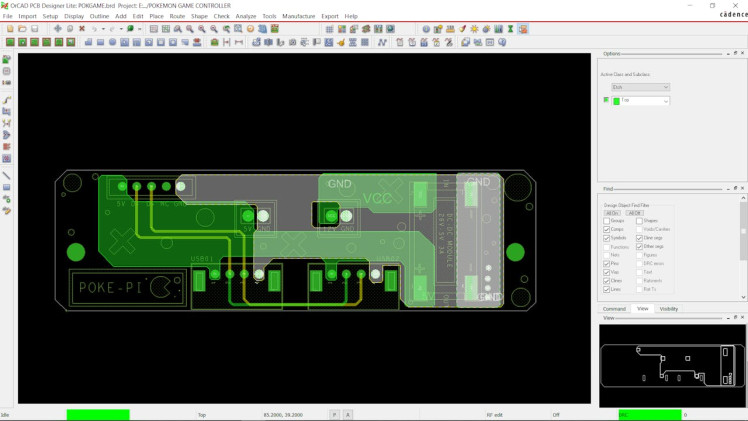Click the Save icon in toolbar
748x421 pixels.
tap(36, 29)
